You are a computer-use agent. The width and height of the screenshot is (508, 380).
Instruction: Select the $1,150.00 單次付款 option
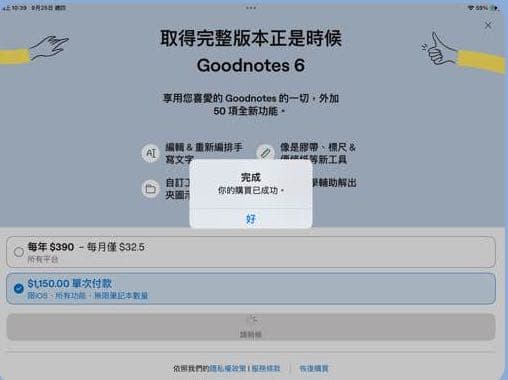click(251, 289)
